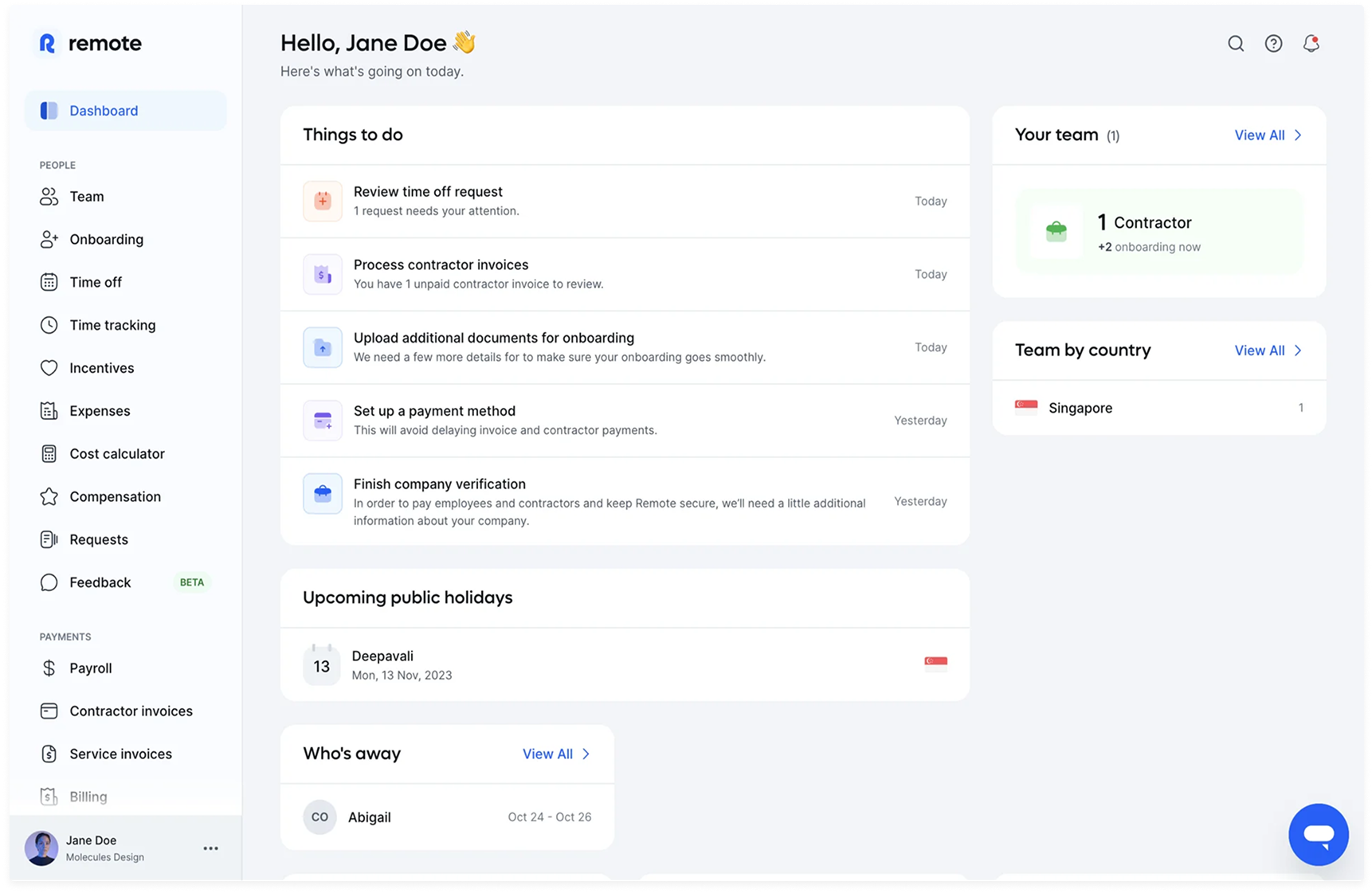Image resolution: width=1372 pixels, height=893 pixels.
Task: Open account options three-dot menu
Action: [210, 848]
